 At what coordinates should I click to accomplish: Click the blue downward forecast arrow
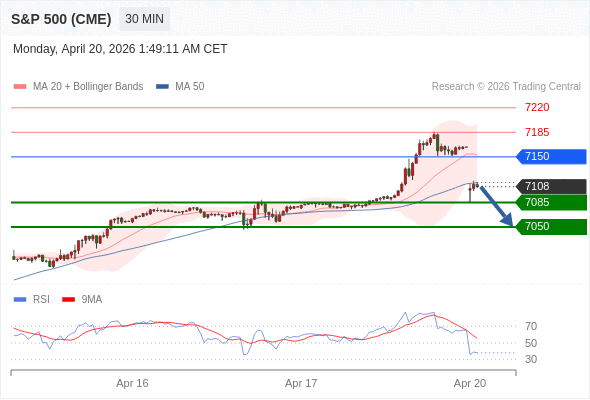496,206
